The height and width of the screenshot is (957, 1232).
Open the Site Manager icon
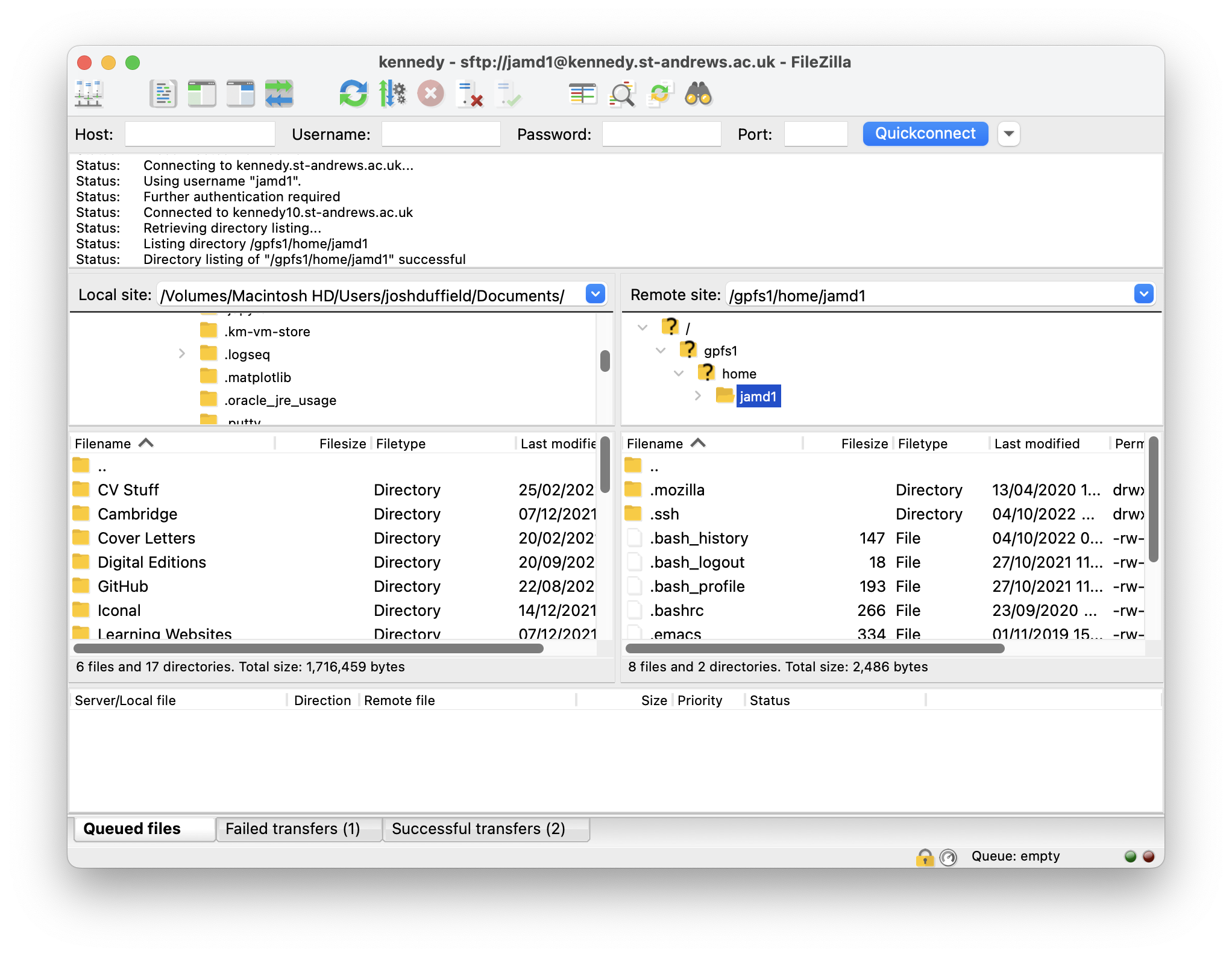89,95
